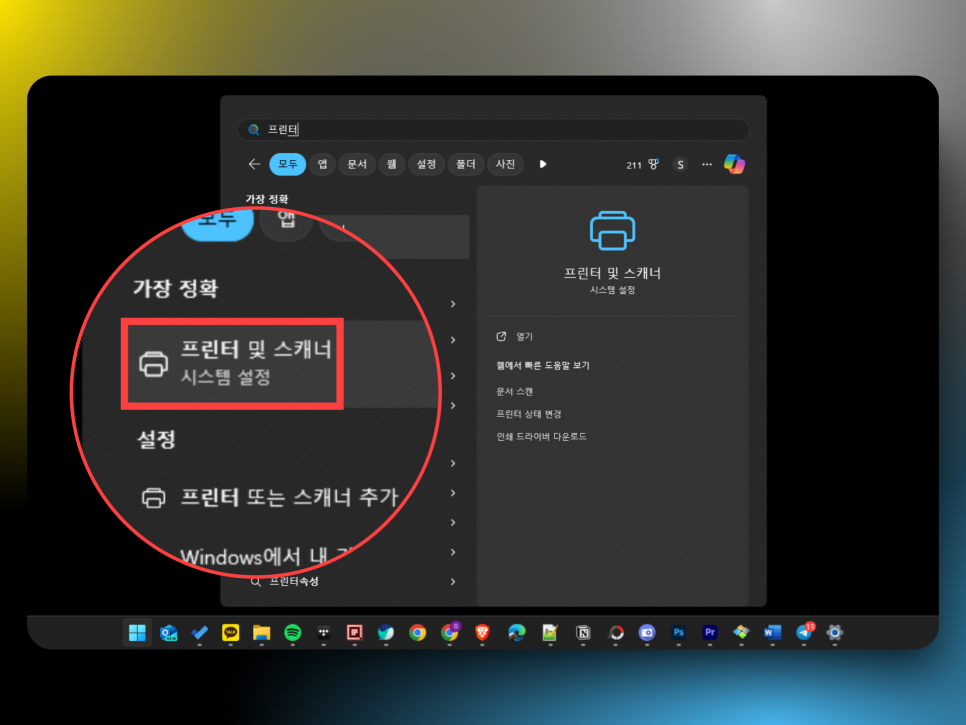
Task: Click the search field containing 프린터
Action: [493, 129]
